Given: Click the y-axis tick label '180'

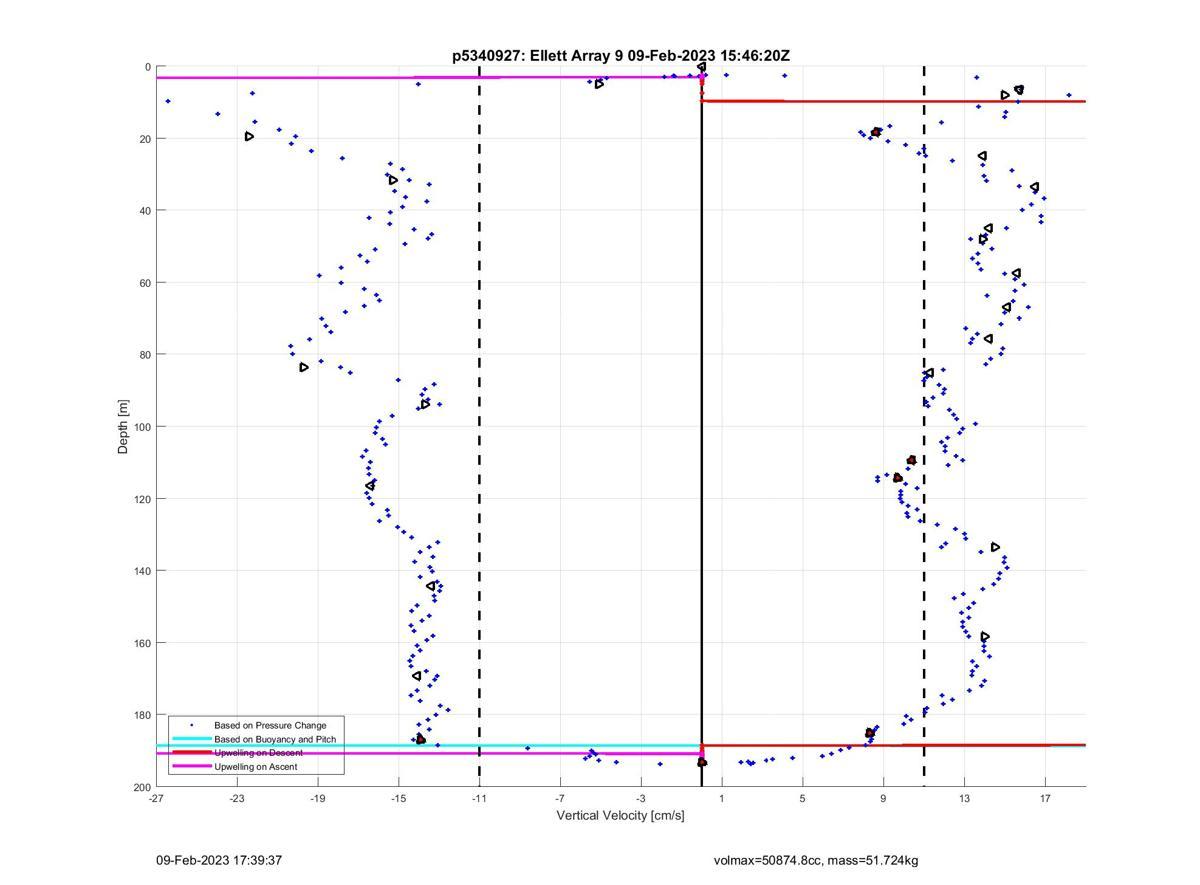Looking at the screenshot, I should point(142,715).
